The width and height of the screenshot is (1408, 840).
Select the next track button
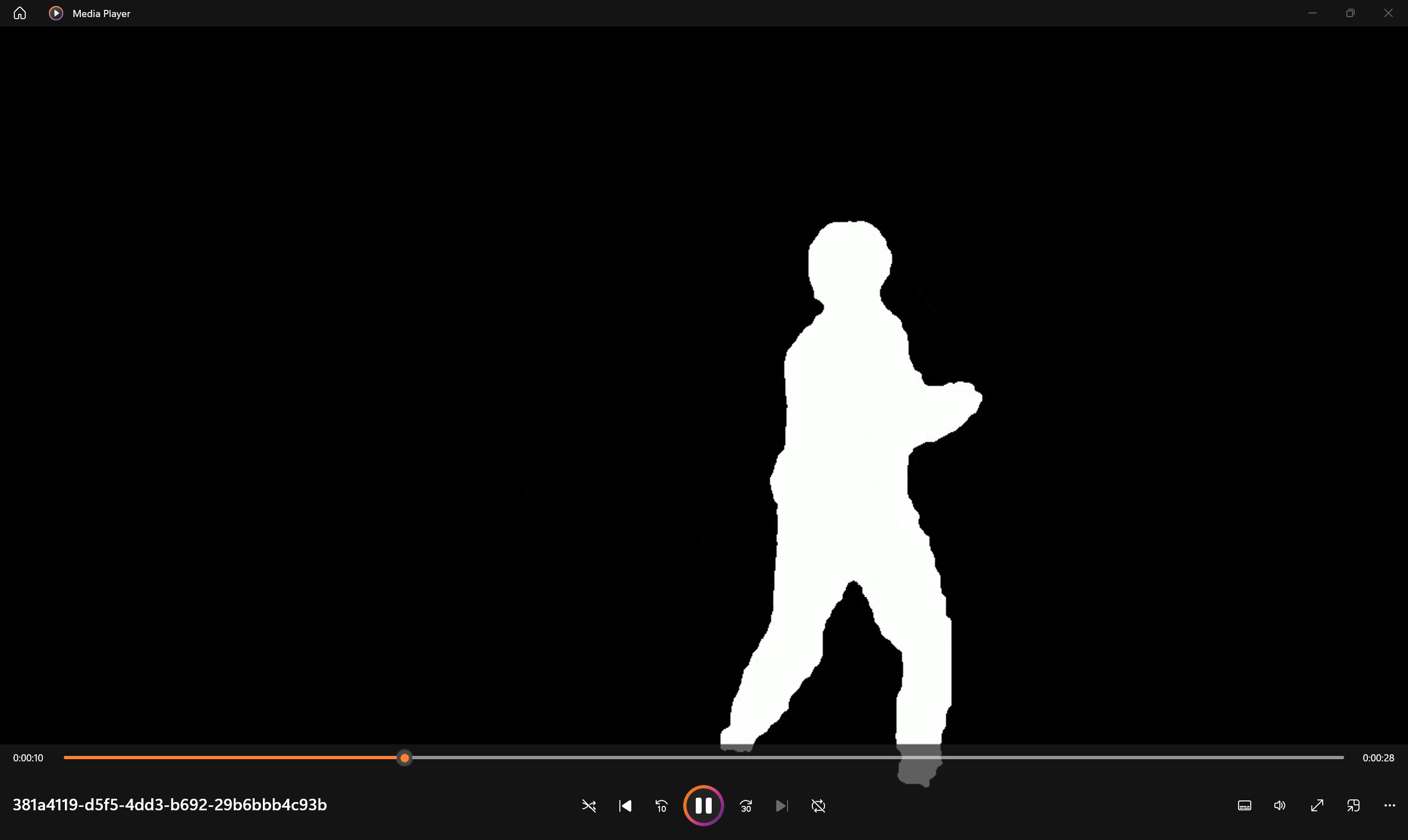pyautogui.click(x=782, y=805)
